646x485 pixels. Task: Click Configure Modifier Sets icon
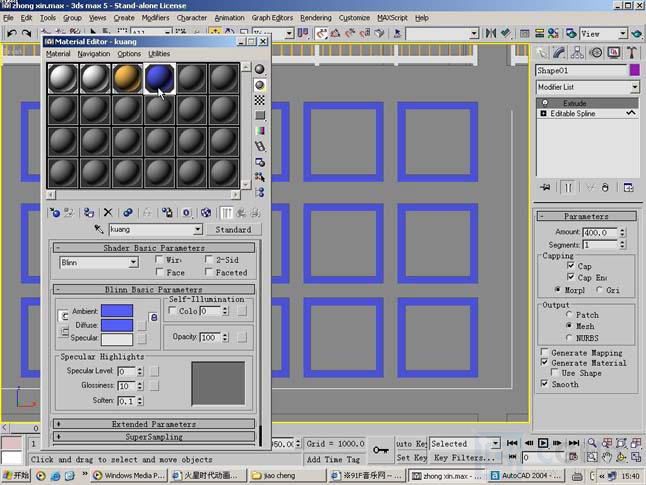click(x=628, y=188)
